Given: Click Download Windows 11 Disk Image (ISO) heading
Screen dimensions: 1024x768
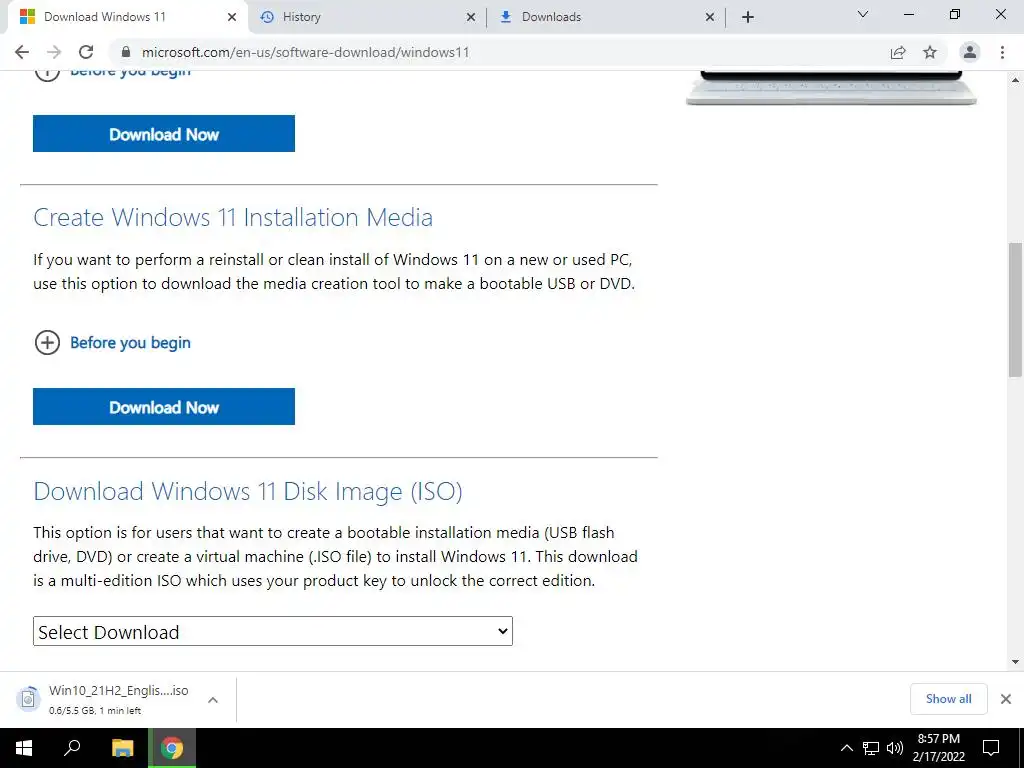Looking at the screenshot, I should pos(248,491).
